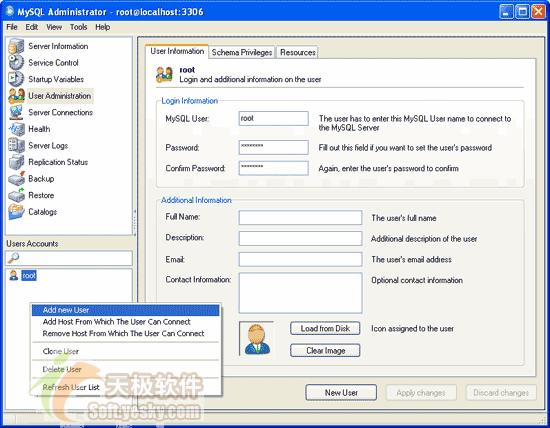This screenshot has width=550, height=428.
Task: Open the View menu
Action: [x=54, y=27]
